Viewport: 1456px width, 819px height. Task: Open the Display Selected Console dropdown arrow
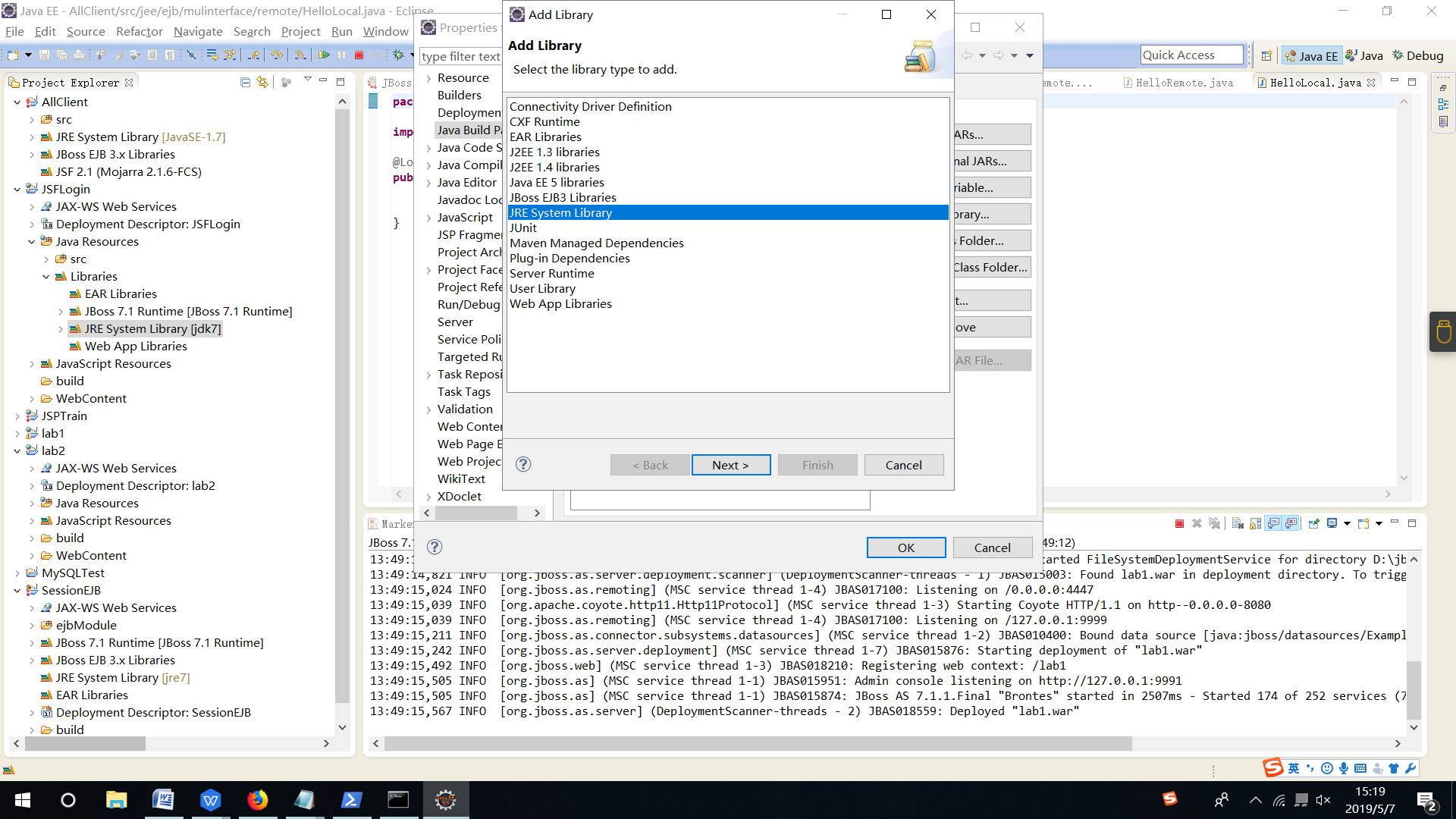(x=1347, y=523)
